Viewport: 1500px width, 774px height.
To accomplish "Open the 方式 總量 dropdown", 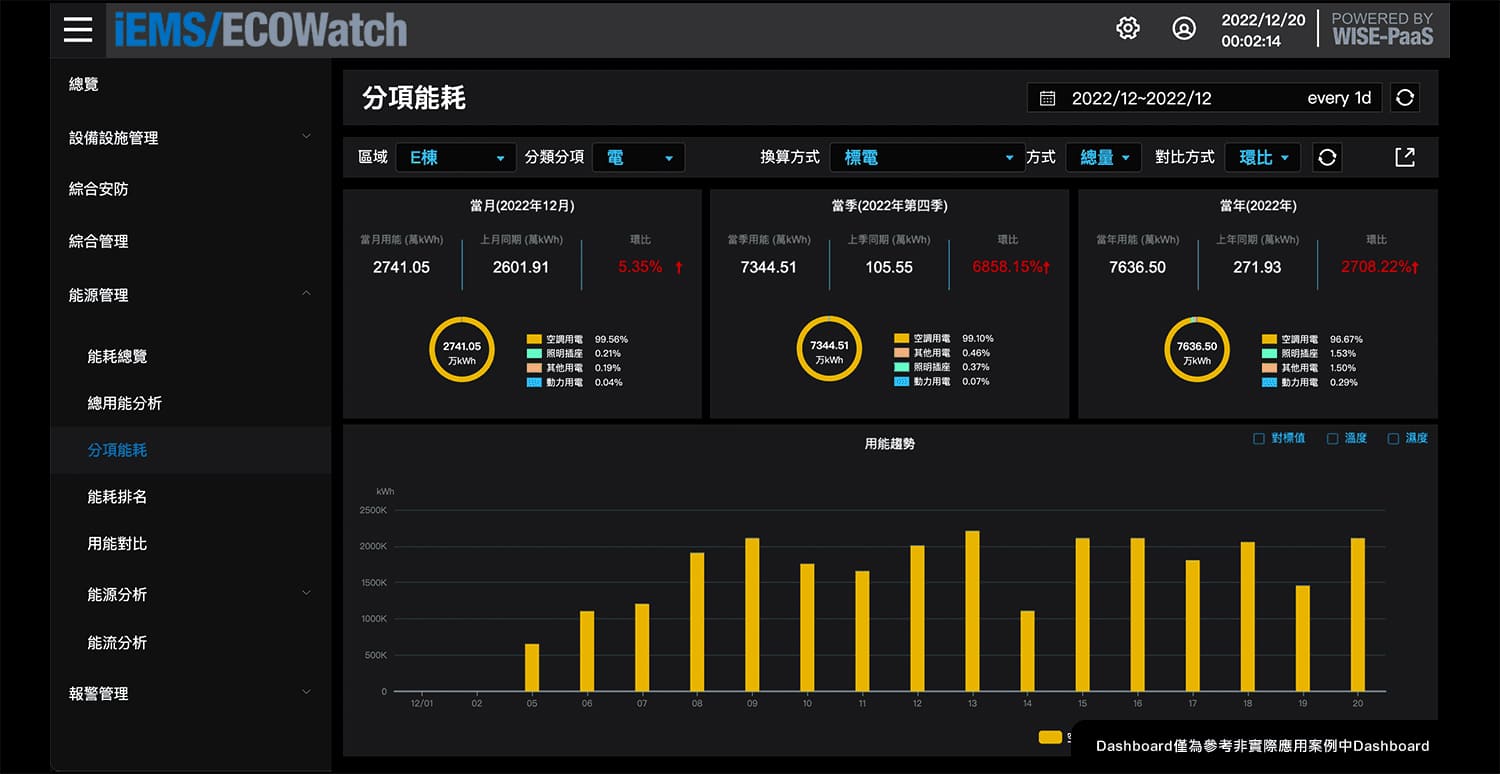I will coord(1104,157).
